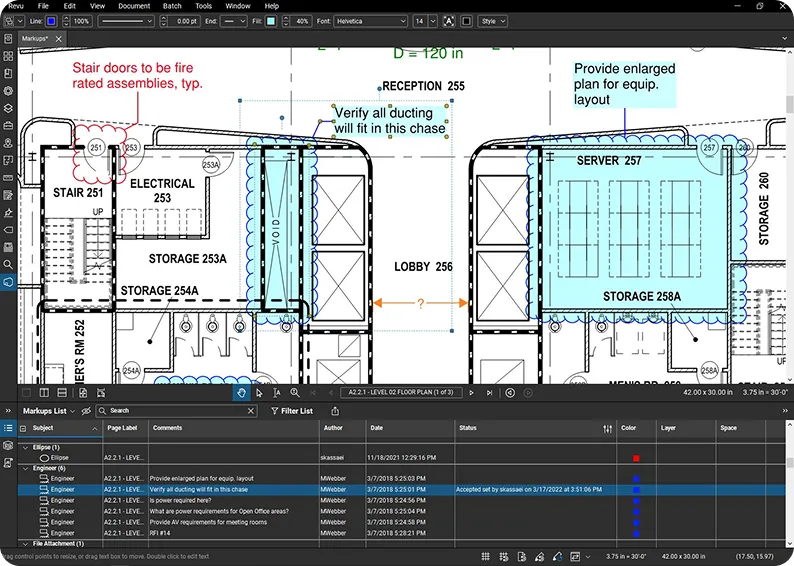Open the Signatures panel icon
Viewport: 794px width, 566px height.
[8, 213]
